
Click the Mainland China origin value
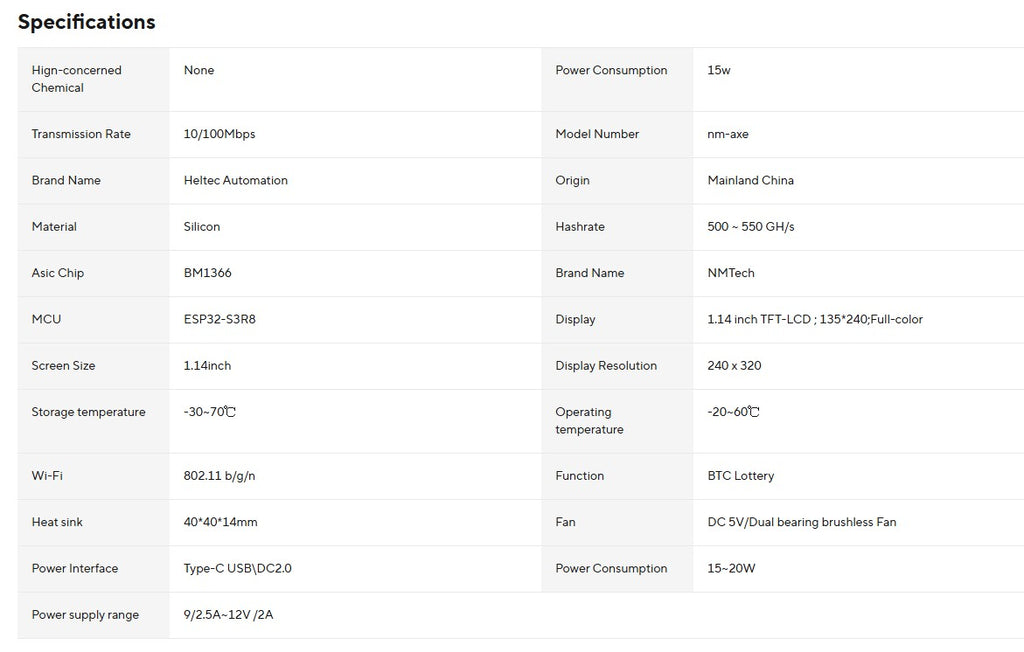click(x=750, y=181)
